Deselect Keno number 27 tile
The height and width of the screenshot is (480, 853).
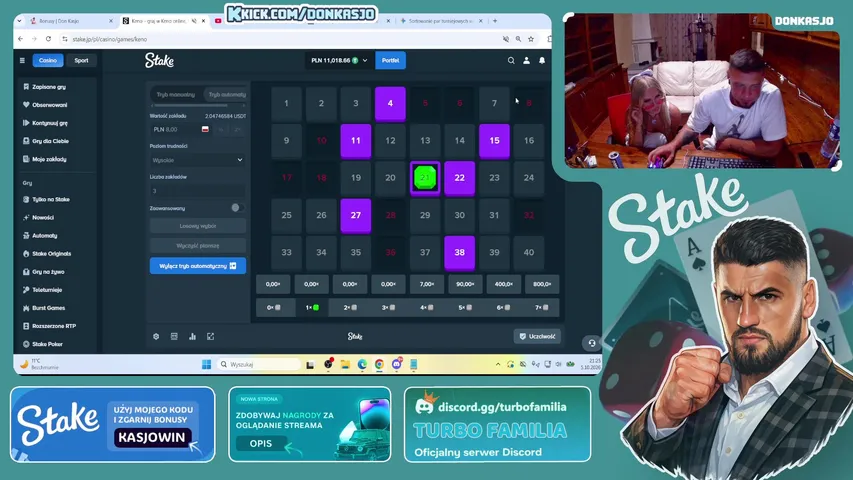point(356,216)
